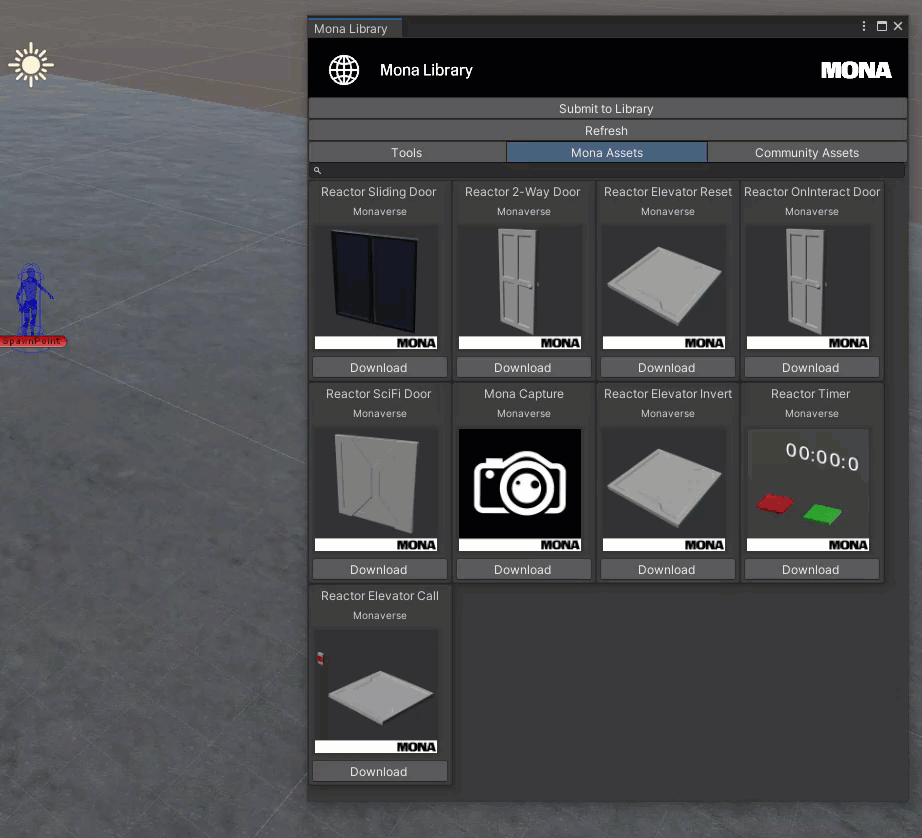
Task: Select the blue SpawnPoint character gizmo
Action: click(x=32, y=300)
